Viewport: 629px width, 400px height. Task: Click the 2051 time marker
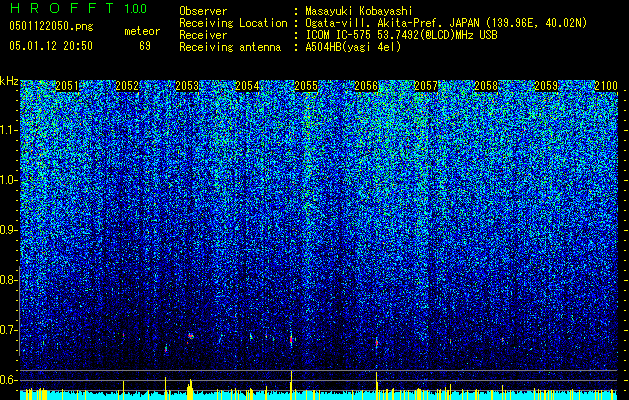pos(67,86)
